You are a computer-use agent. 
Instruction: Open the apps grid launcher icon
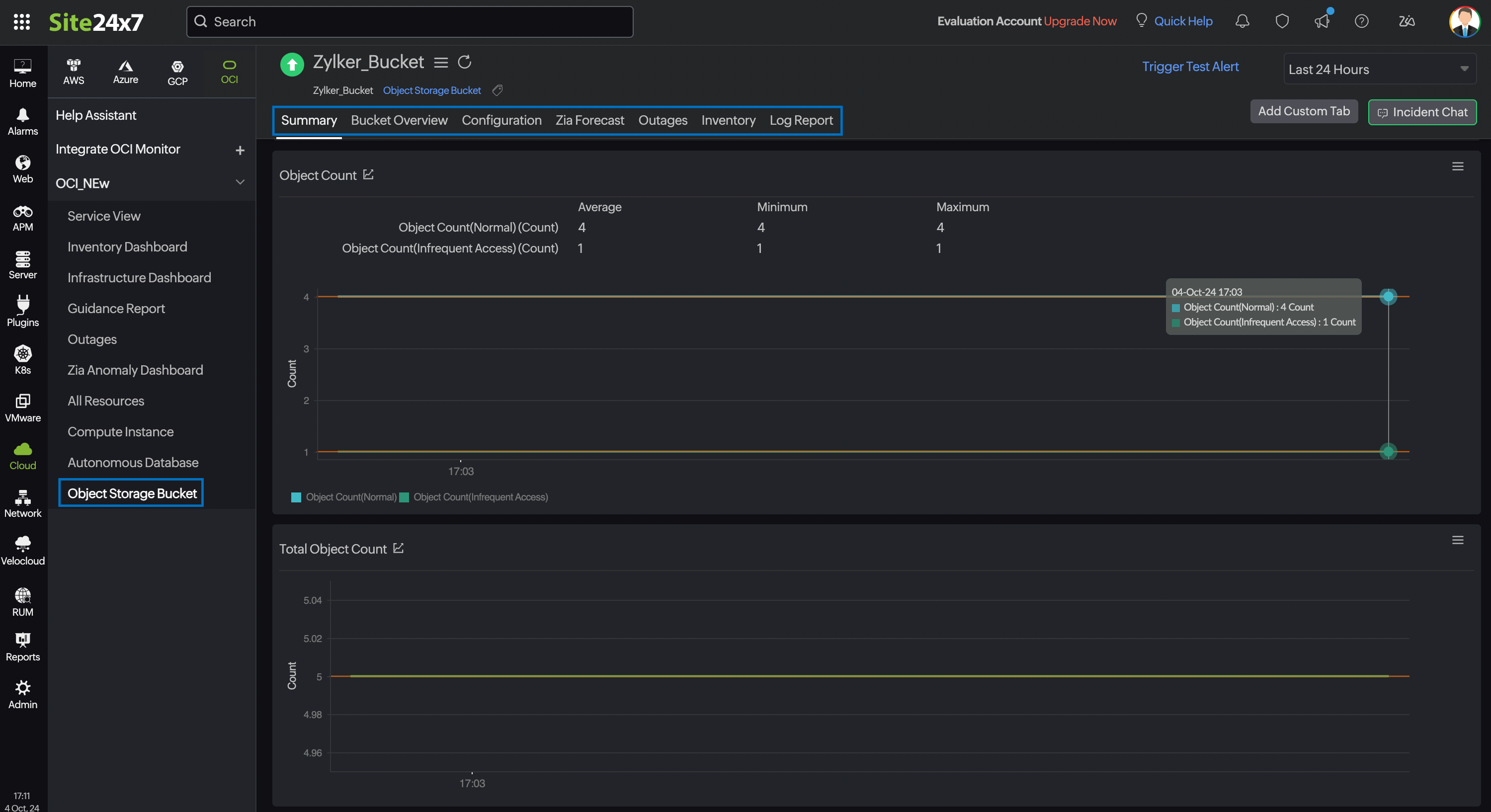click(x=21, y=22)
